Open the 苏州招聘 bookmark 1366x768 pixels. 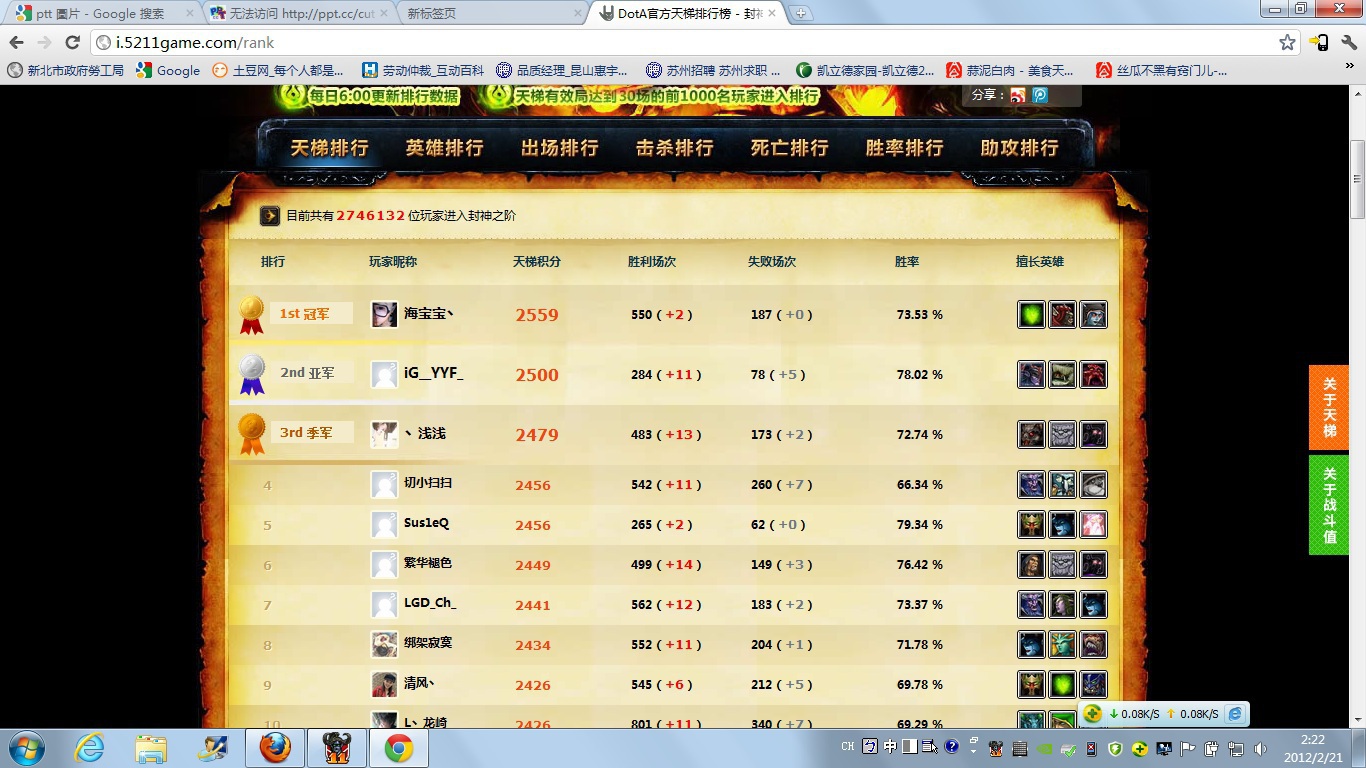[x=713, y=70]
